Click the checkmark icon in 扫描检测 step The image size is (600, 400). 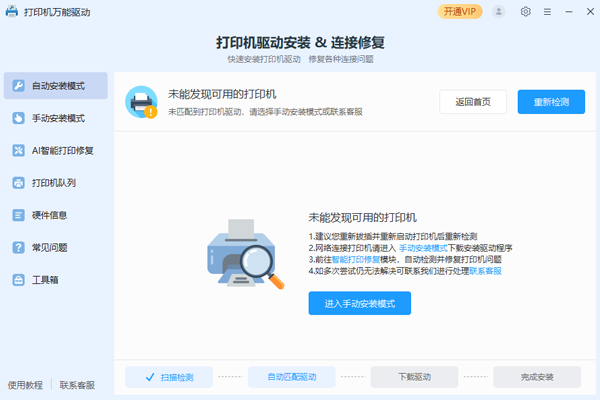[150, 377]
